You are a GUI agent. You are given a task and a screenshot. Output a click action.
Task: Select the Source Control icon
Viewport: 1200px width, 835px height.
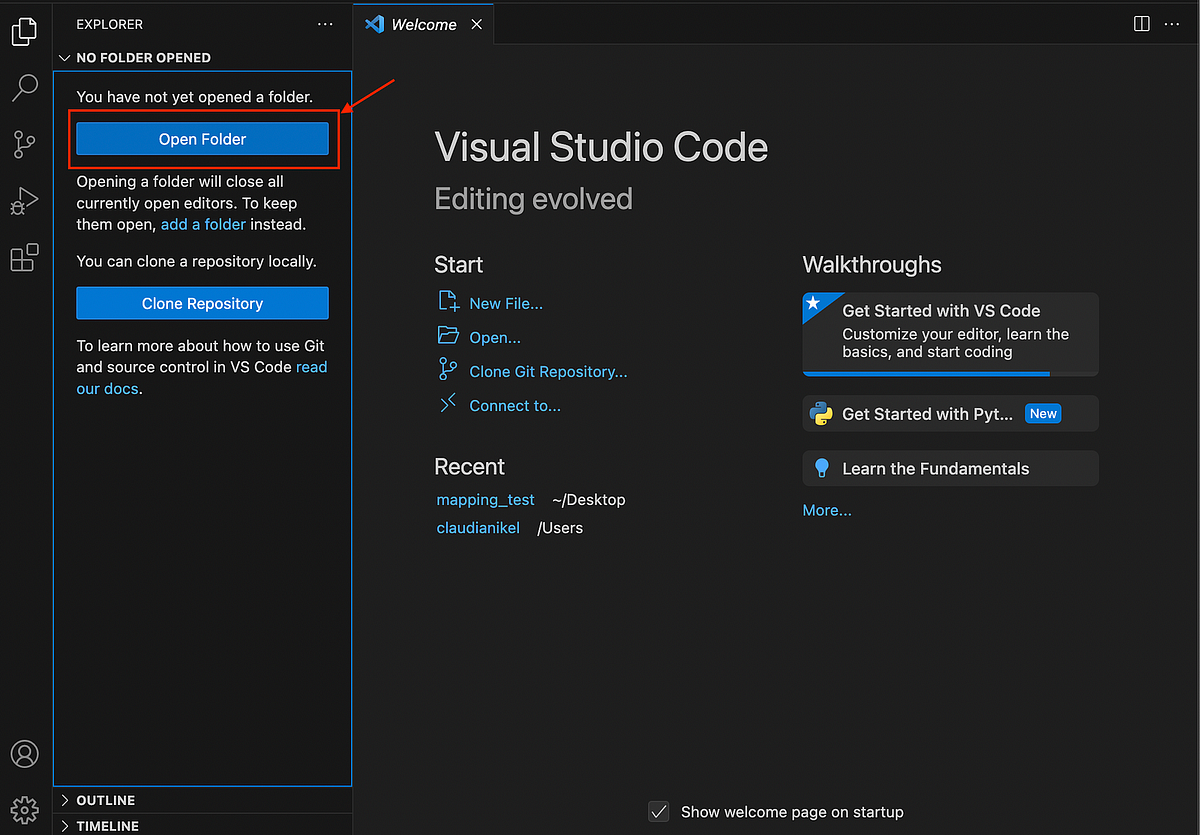click(x=24, y=144)
